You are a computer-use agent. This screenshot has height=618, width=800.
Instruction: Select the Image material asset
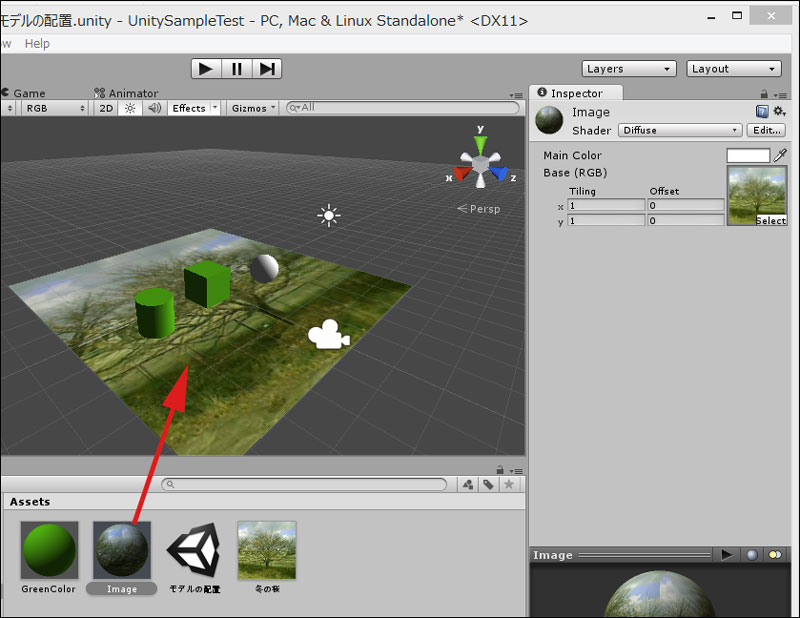point(121,557)
